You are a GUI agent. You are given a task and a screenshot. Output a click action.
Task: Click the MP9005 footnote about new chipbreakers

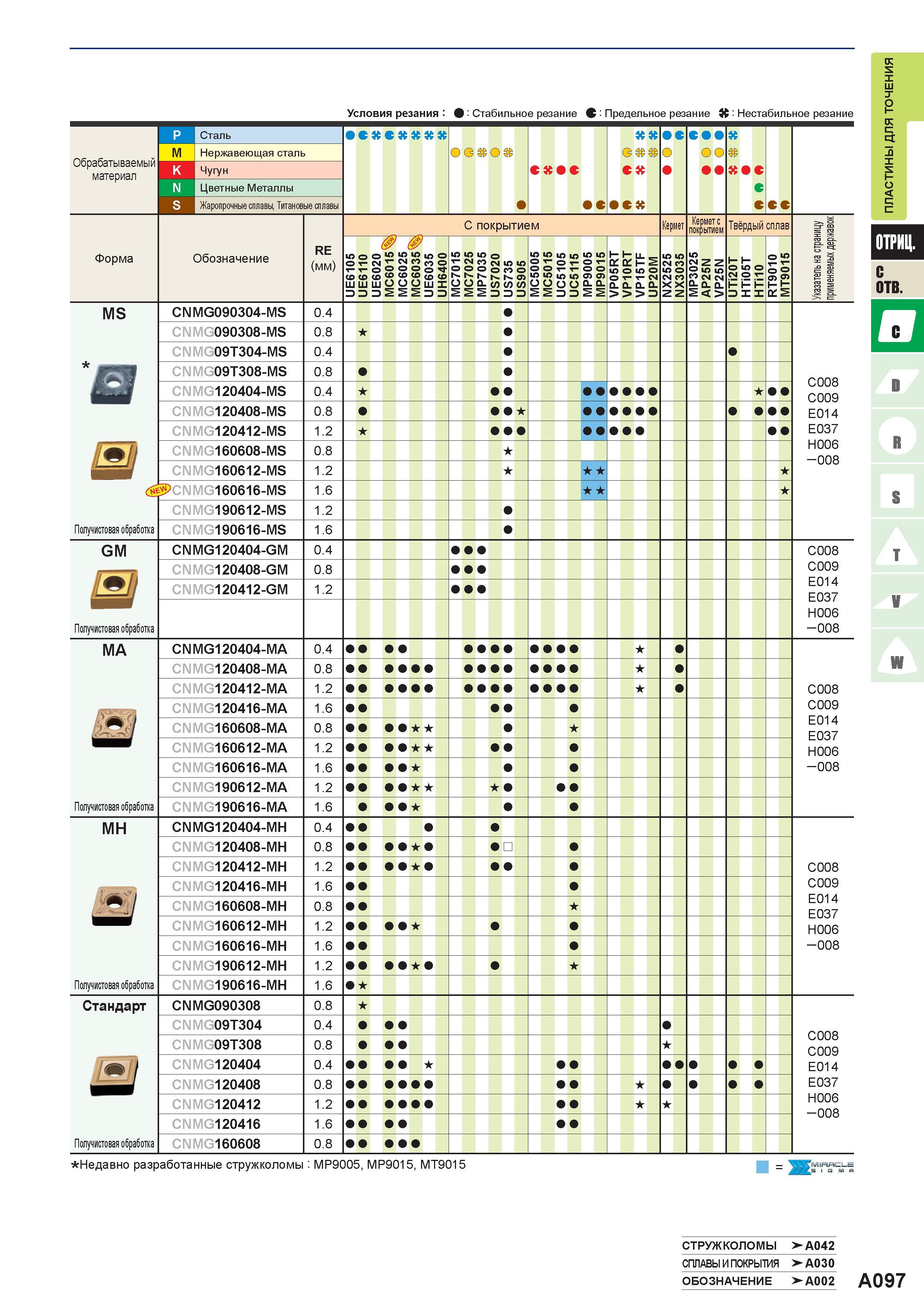pos(268,1165)
